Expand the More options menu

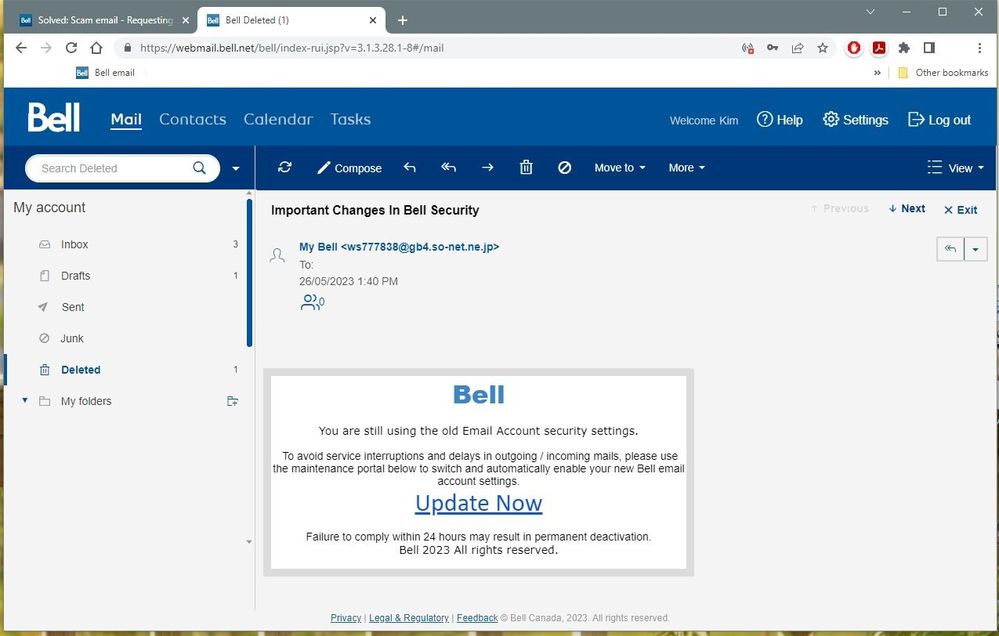click(x=686, y=167)
